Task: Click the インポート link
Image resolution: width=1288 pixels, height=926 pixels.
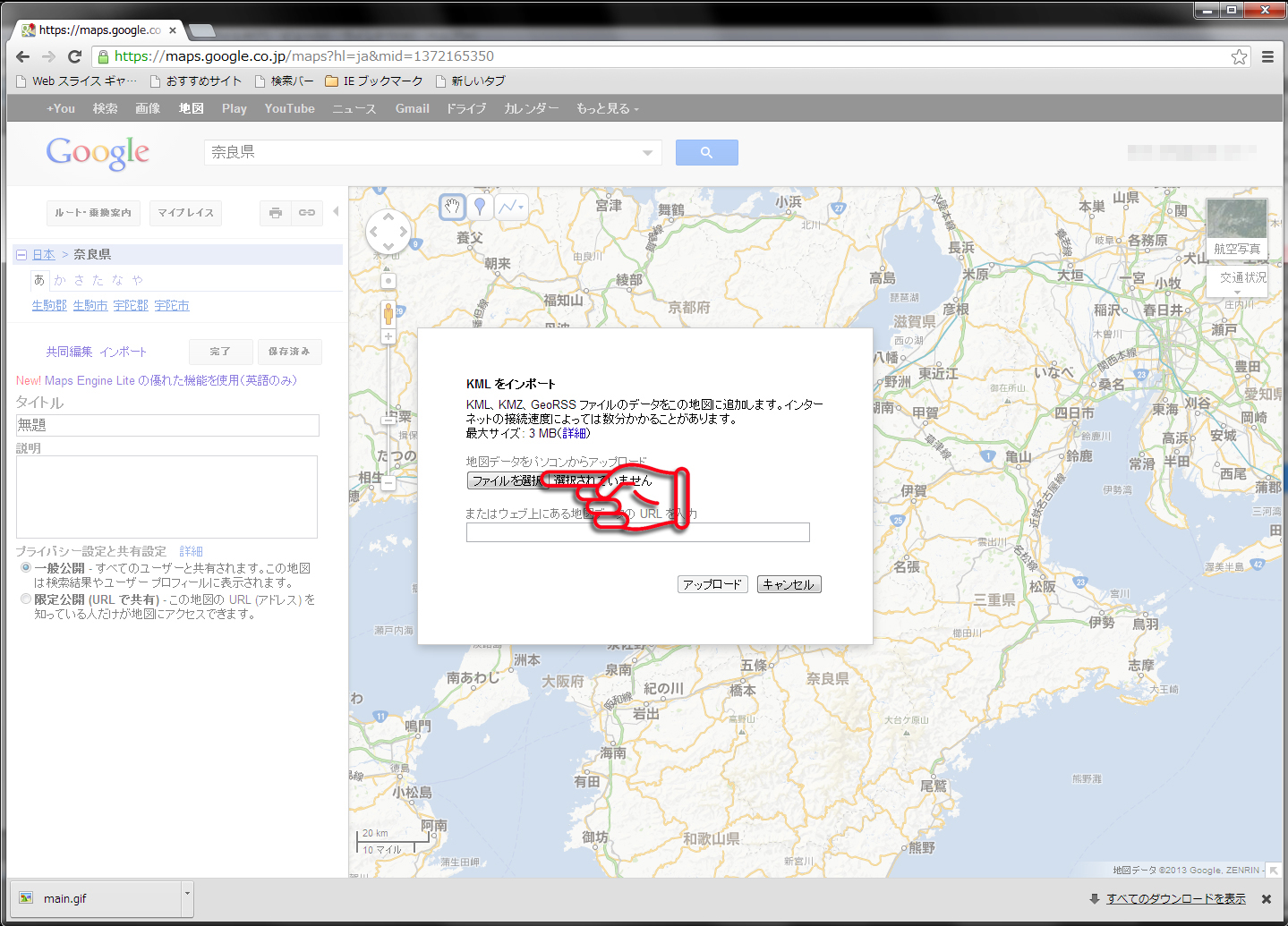Action: pyautogui.click(x=123, y=352)
